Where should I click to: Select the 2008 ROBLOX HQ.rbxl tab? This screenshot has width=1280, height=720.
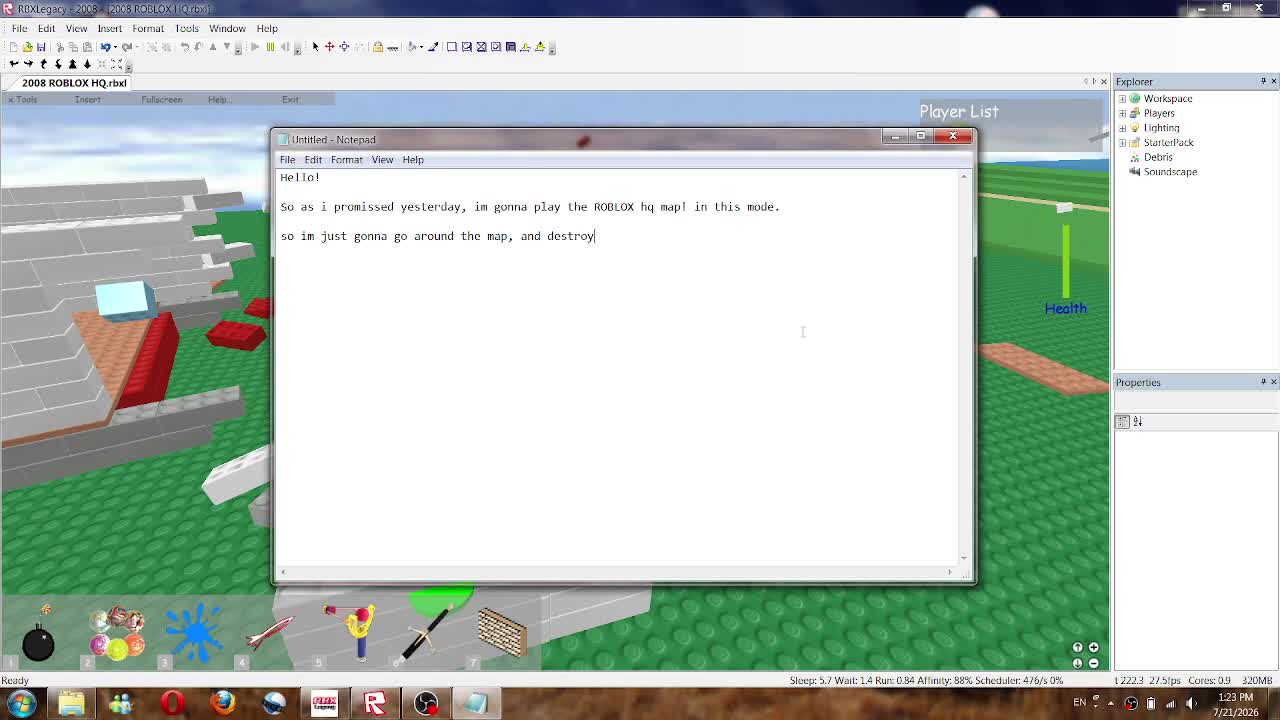(x=74, y=83)
